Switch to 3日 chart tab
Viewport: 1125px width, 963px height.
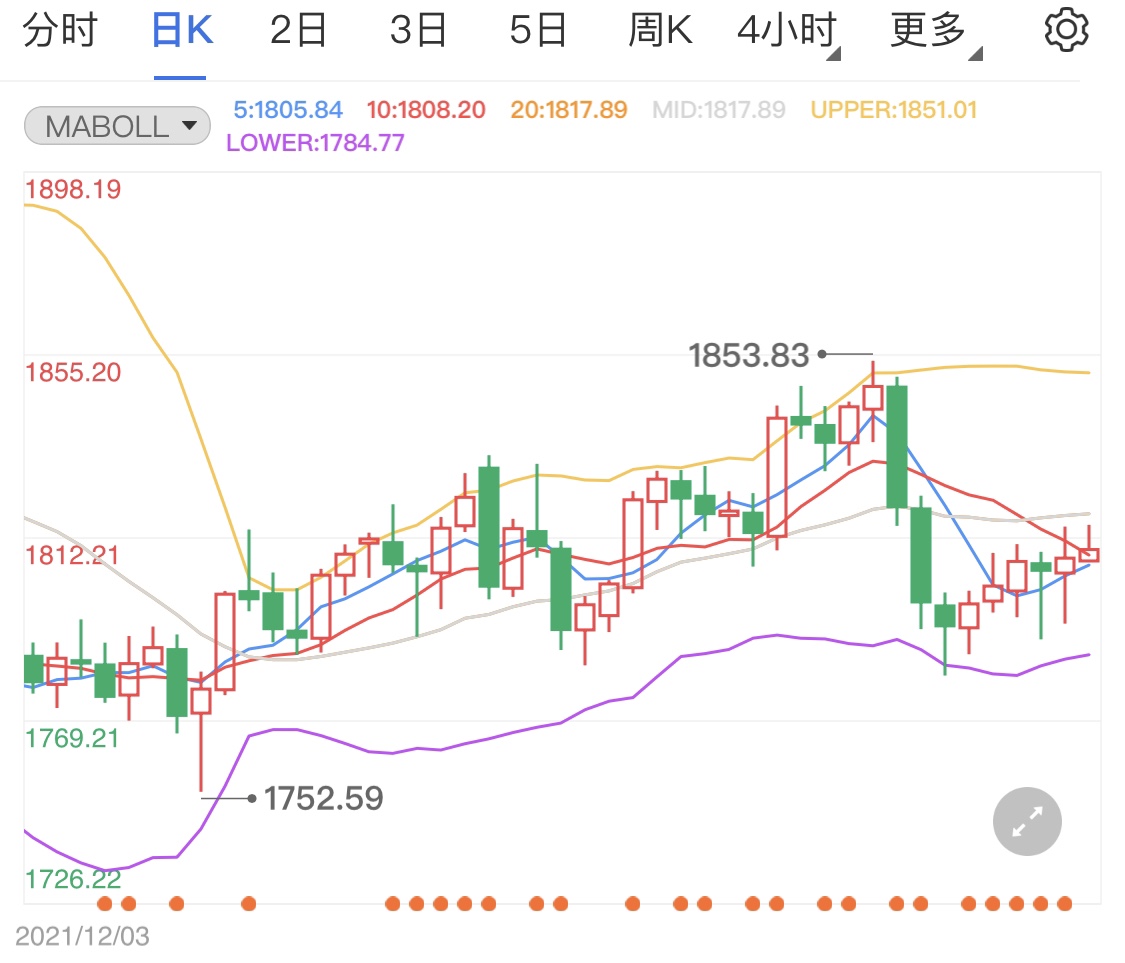(x=418, y=30)
